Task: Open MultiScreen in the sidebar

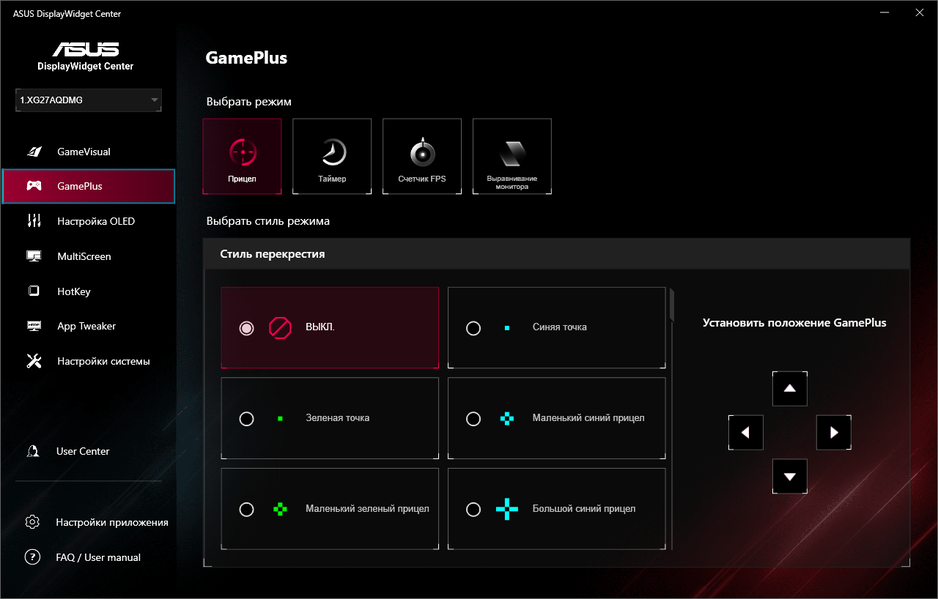Action: click(89, 256)
